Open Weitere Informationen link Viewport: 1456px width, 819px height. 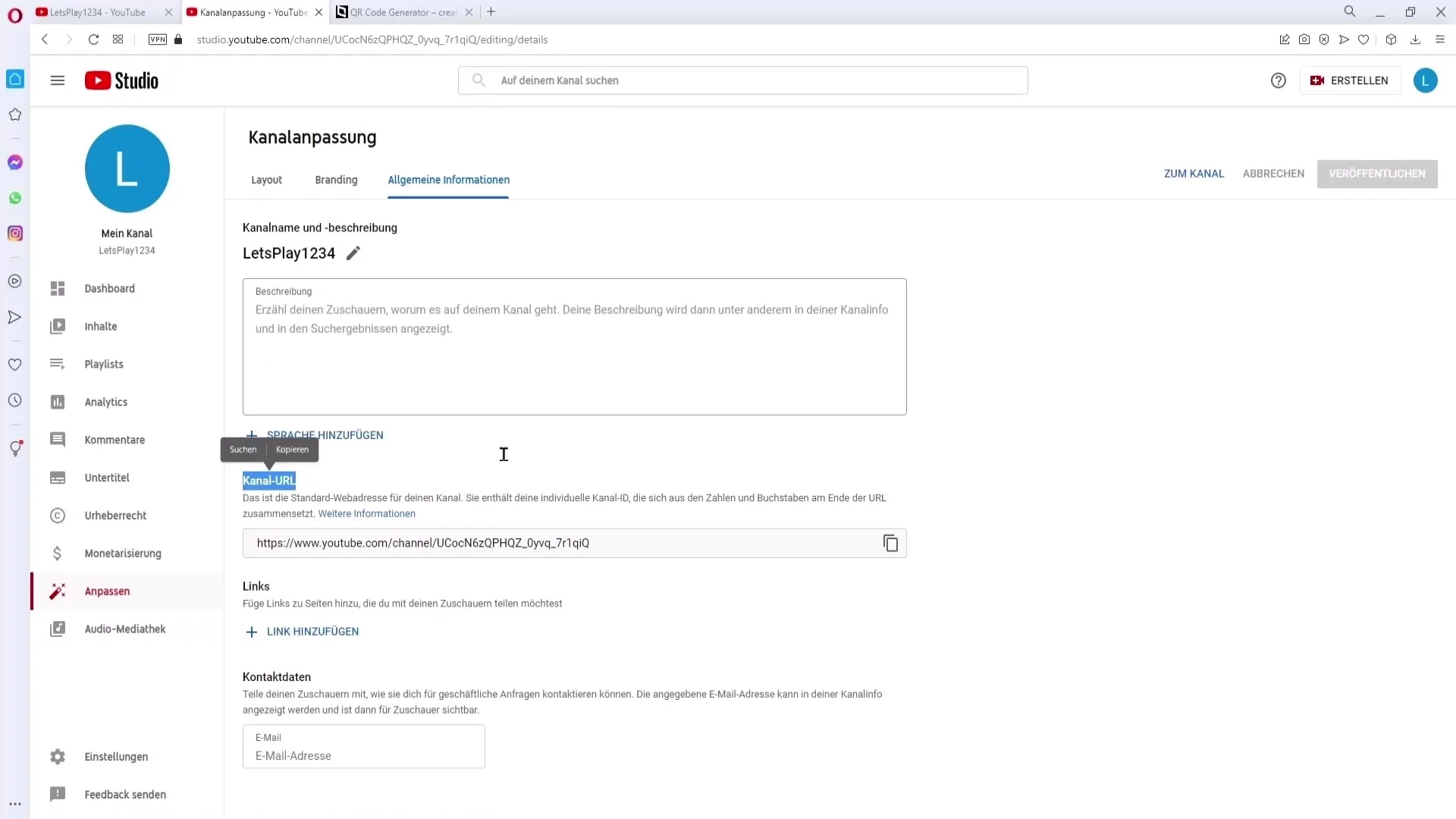pos(366,514)
